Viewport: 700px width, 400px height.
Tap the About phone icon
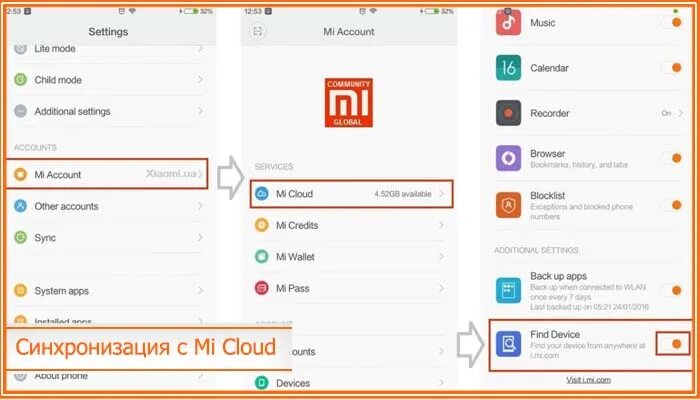click(x=20, y=376)
